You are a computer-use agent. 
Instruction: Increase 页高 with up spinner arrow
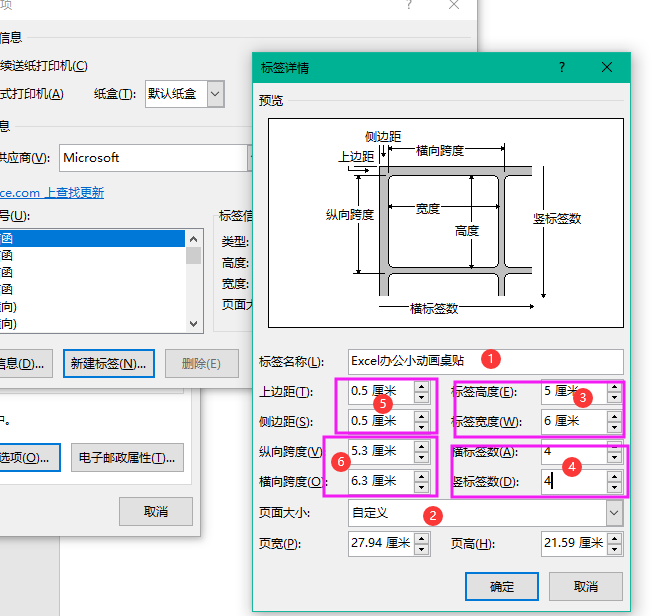point(614,538)
